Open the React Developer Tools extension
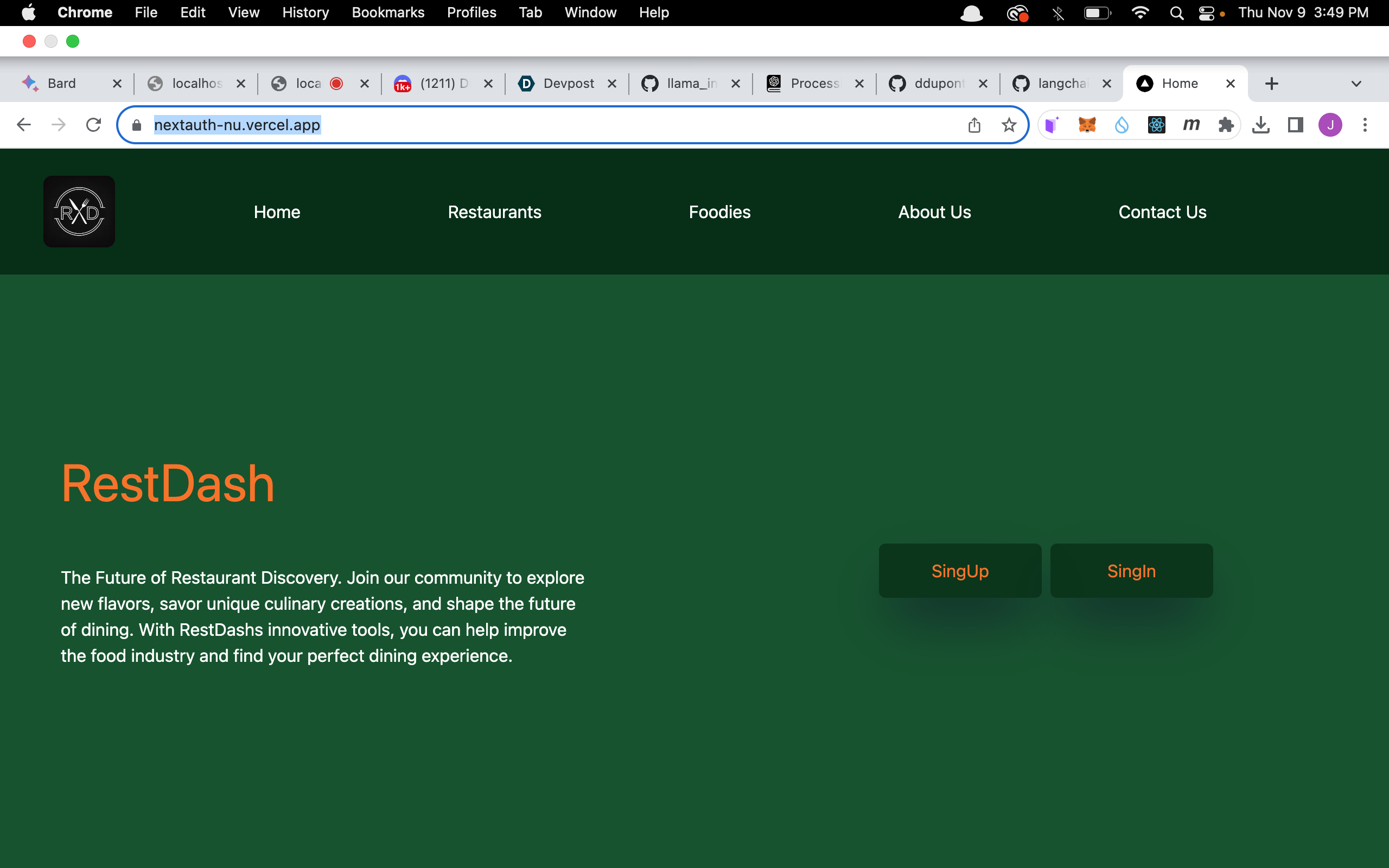Viewport: 1389px width, 868px height. pos(1156,125)
